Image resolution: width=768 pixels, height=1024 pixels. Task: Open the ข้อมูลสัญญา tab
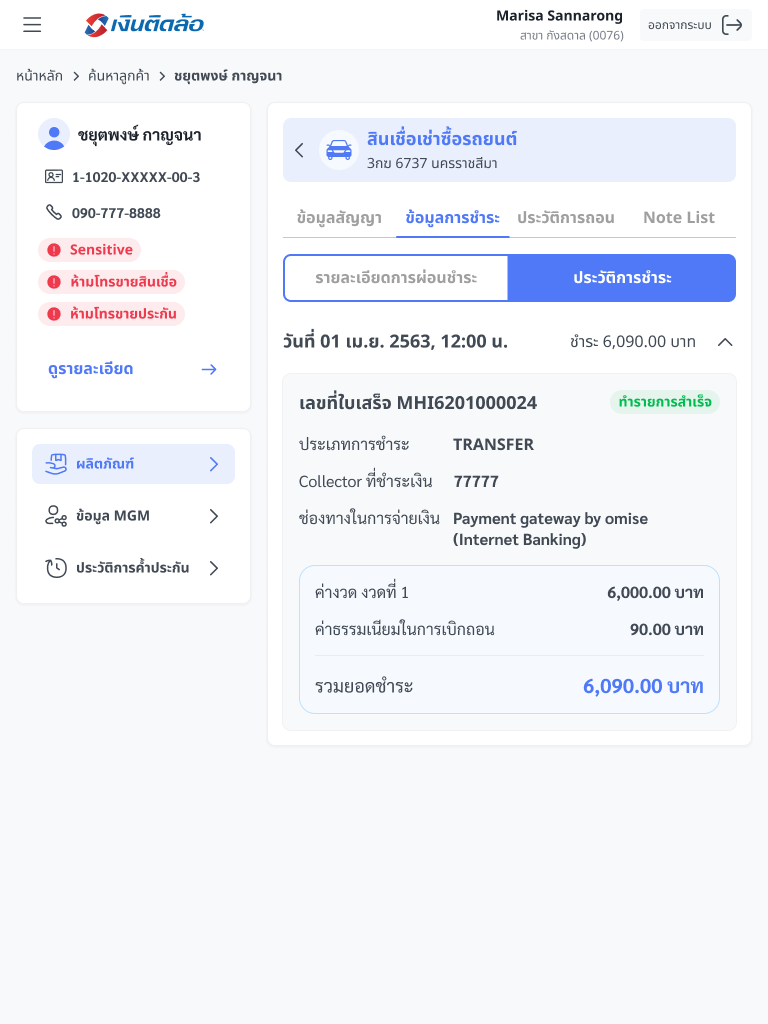[x=339, y=217]
